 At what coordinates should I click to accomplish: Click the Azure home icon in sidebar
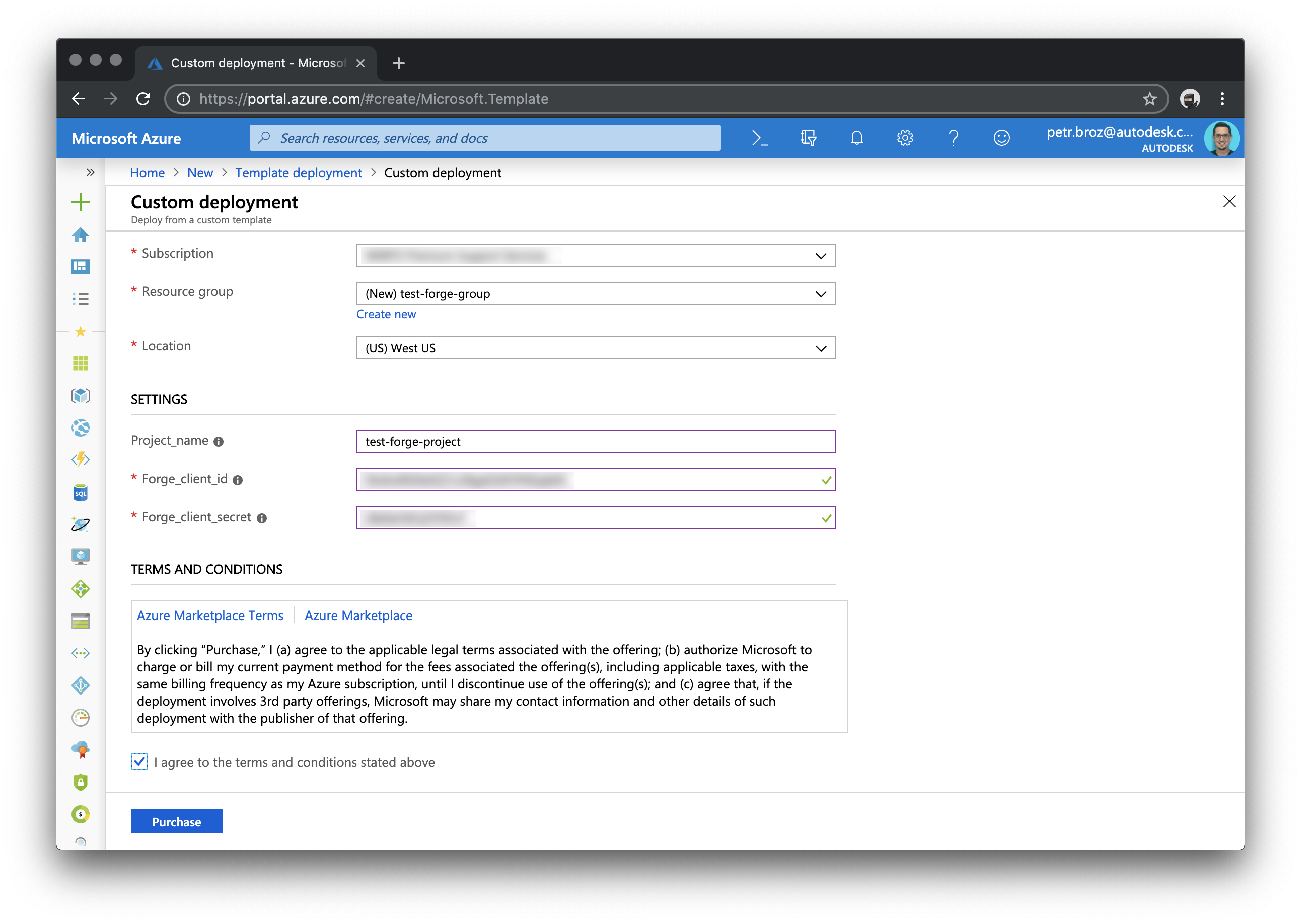[82, 234]
